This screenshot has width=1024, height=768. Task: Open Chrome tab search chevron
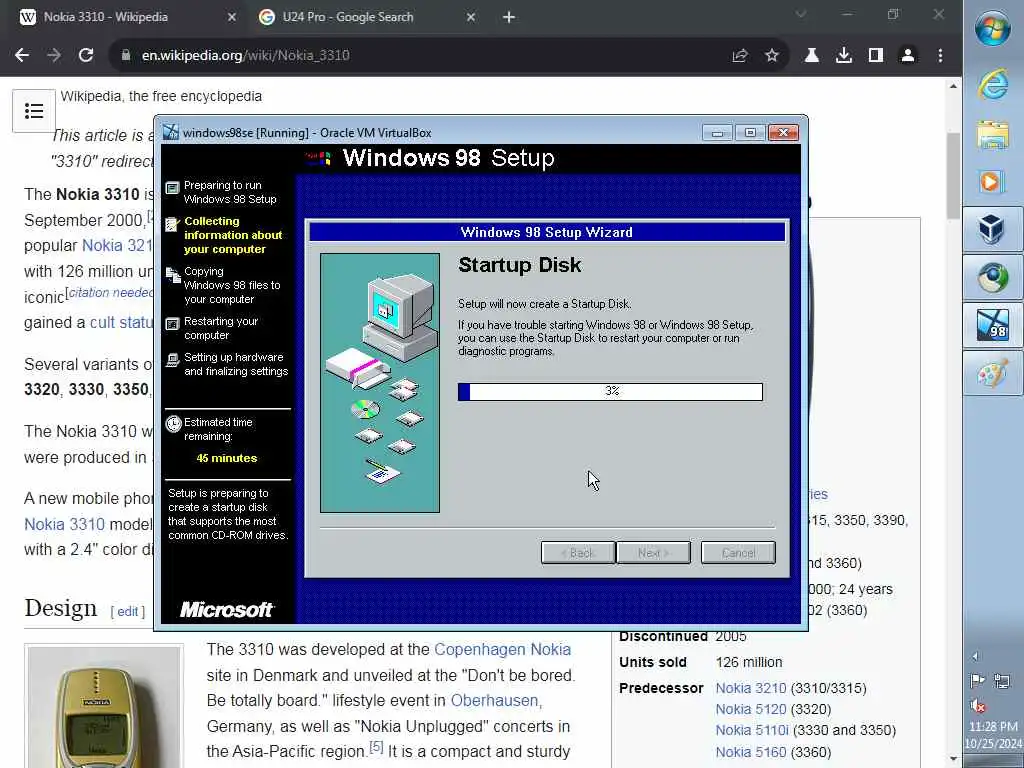[x=801, y=14]
